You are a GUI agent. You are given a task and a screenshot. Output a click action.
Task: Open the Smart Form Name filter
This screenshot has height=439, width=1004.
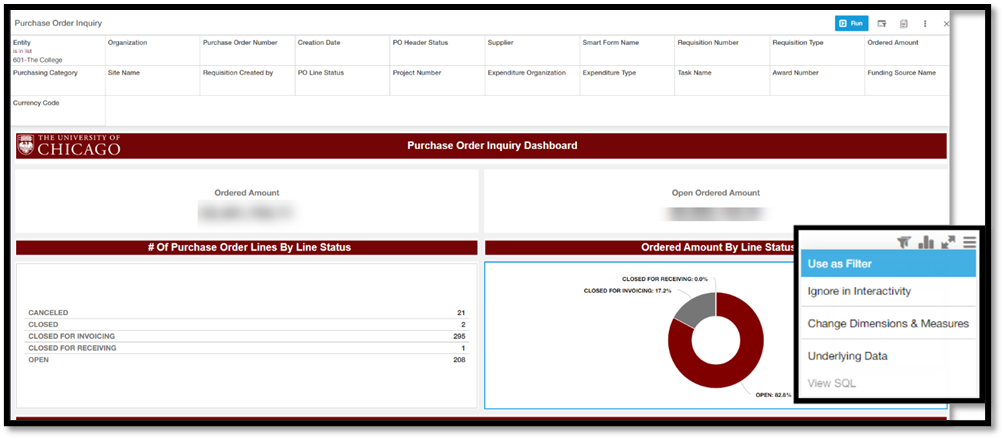click(627, 51)
